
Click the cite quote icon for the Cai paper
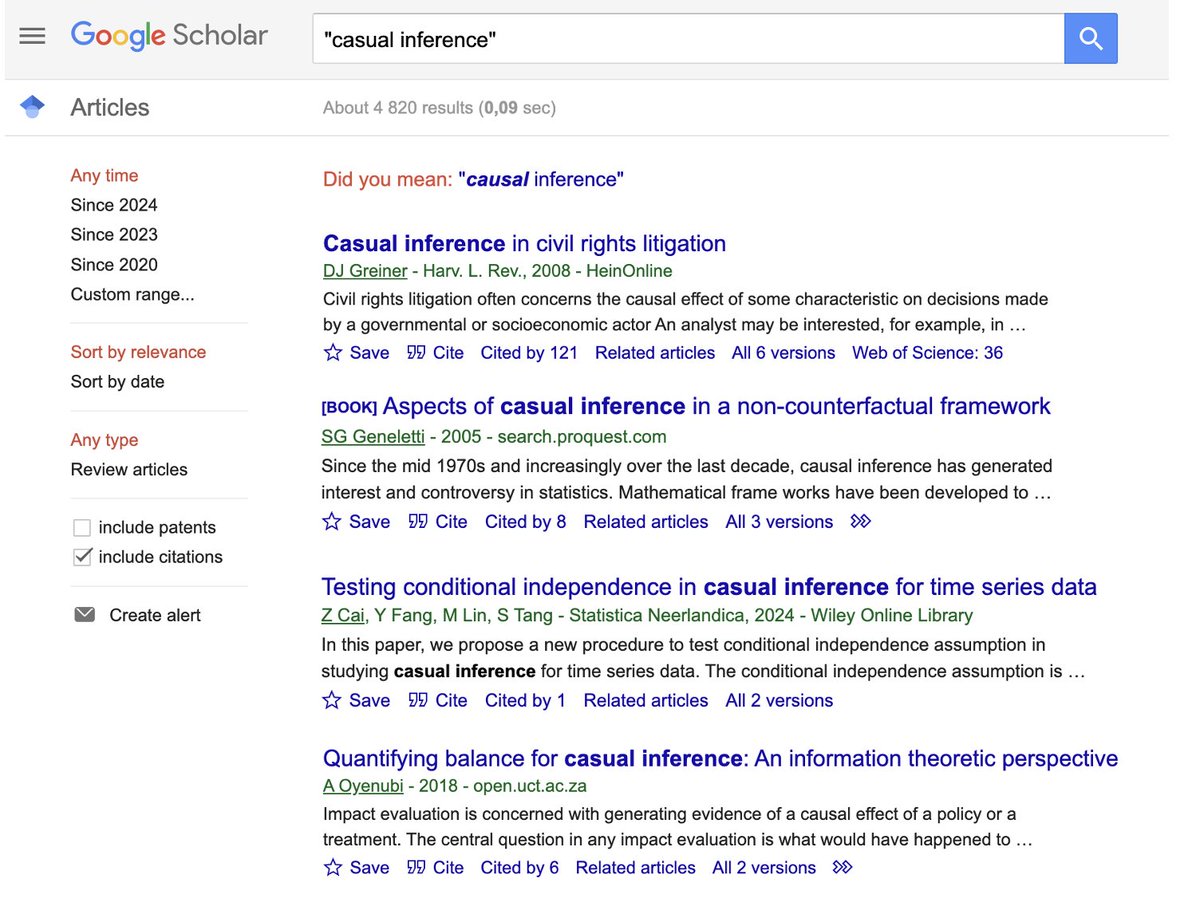pyautogui.click(x=417, y=700)
